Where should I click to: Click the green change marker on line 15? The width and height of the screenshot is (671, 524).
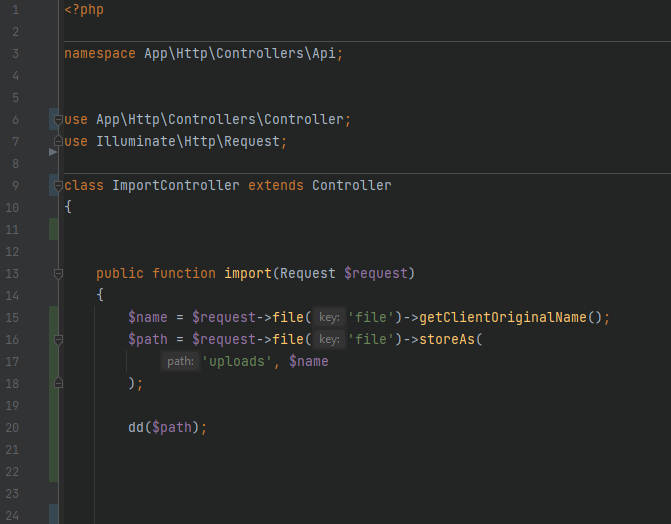(x=53, y=318)
